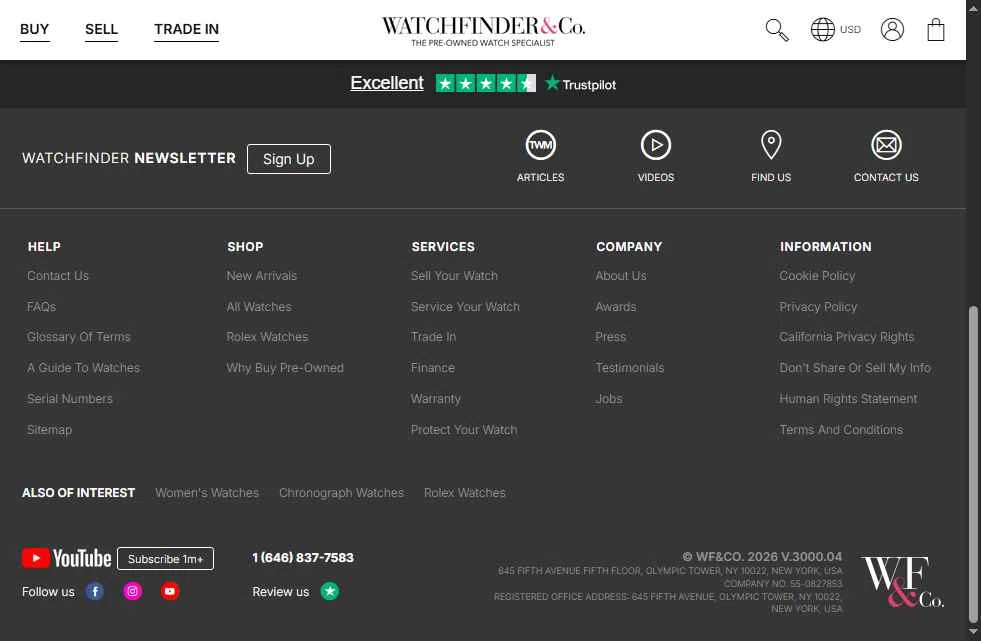981x641 pixels.
Task: Open the Excellent rating link
Action: (x=387, y=83)
